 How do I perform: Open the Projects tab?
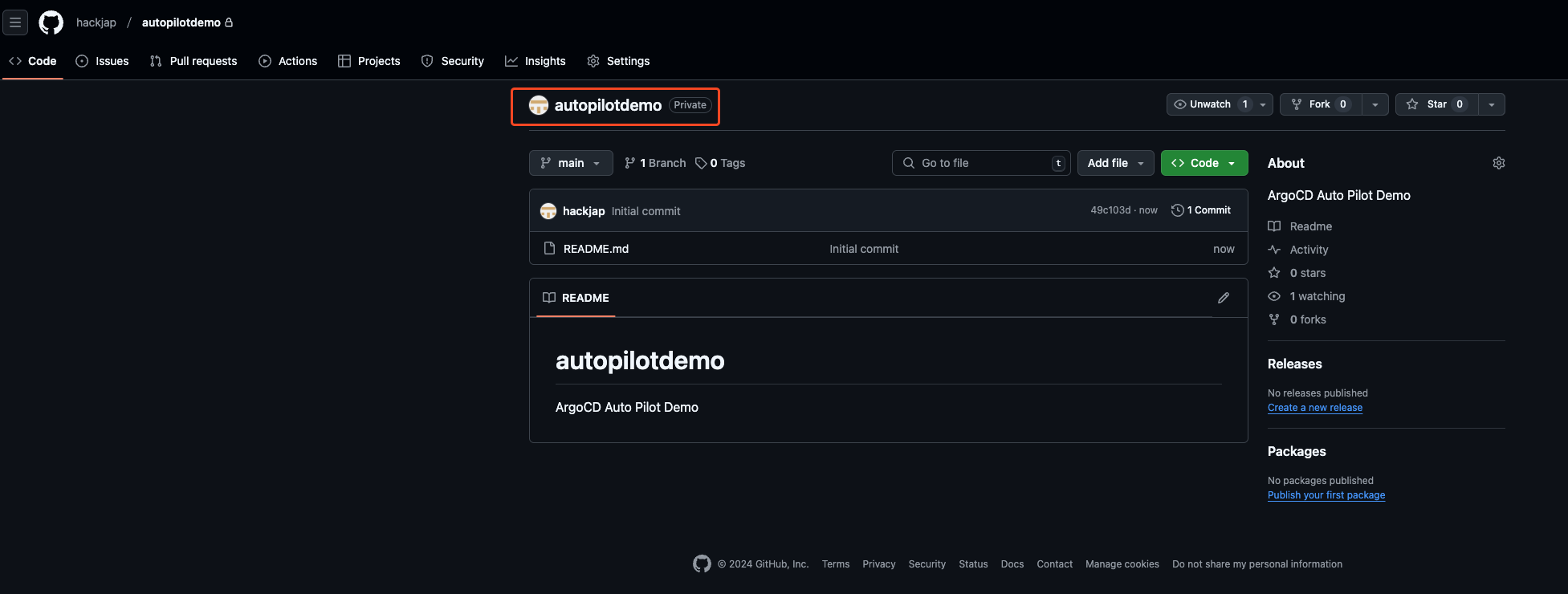click(x=369, y=61)
